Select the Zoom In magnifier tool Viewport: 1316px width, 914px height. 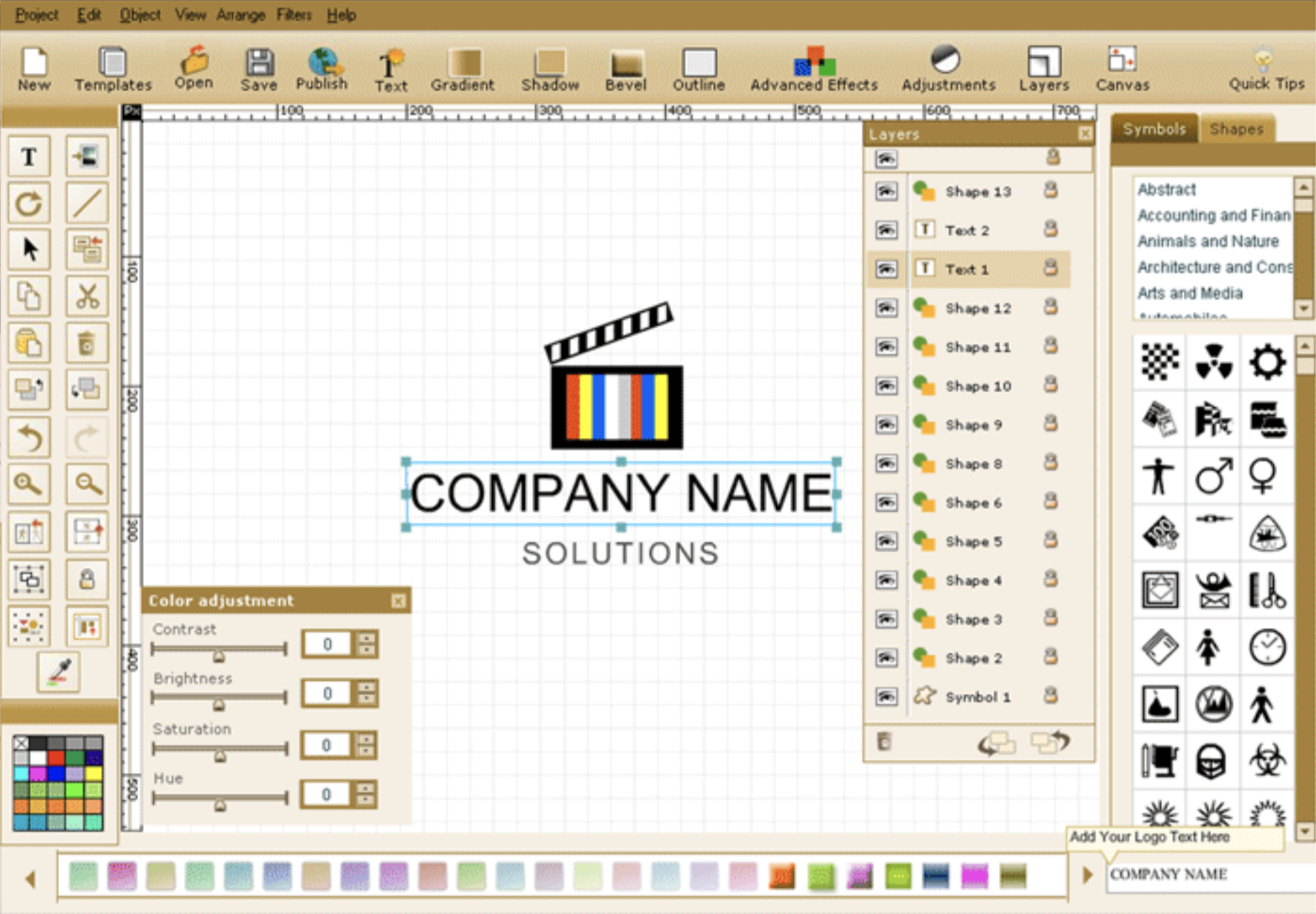click(28, 483)
